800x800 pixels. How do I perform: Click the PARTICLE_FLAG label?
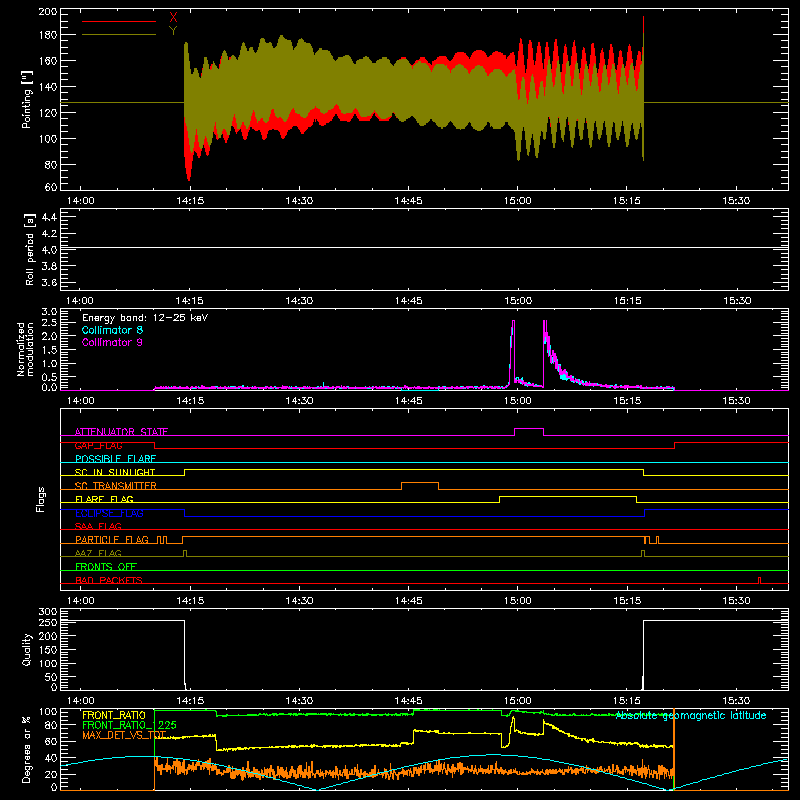coord(112,539)
